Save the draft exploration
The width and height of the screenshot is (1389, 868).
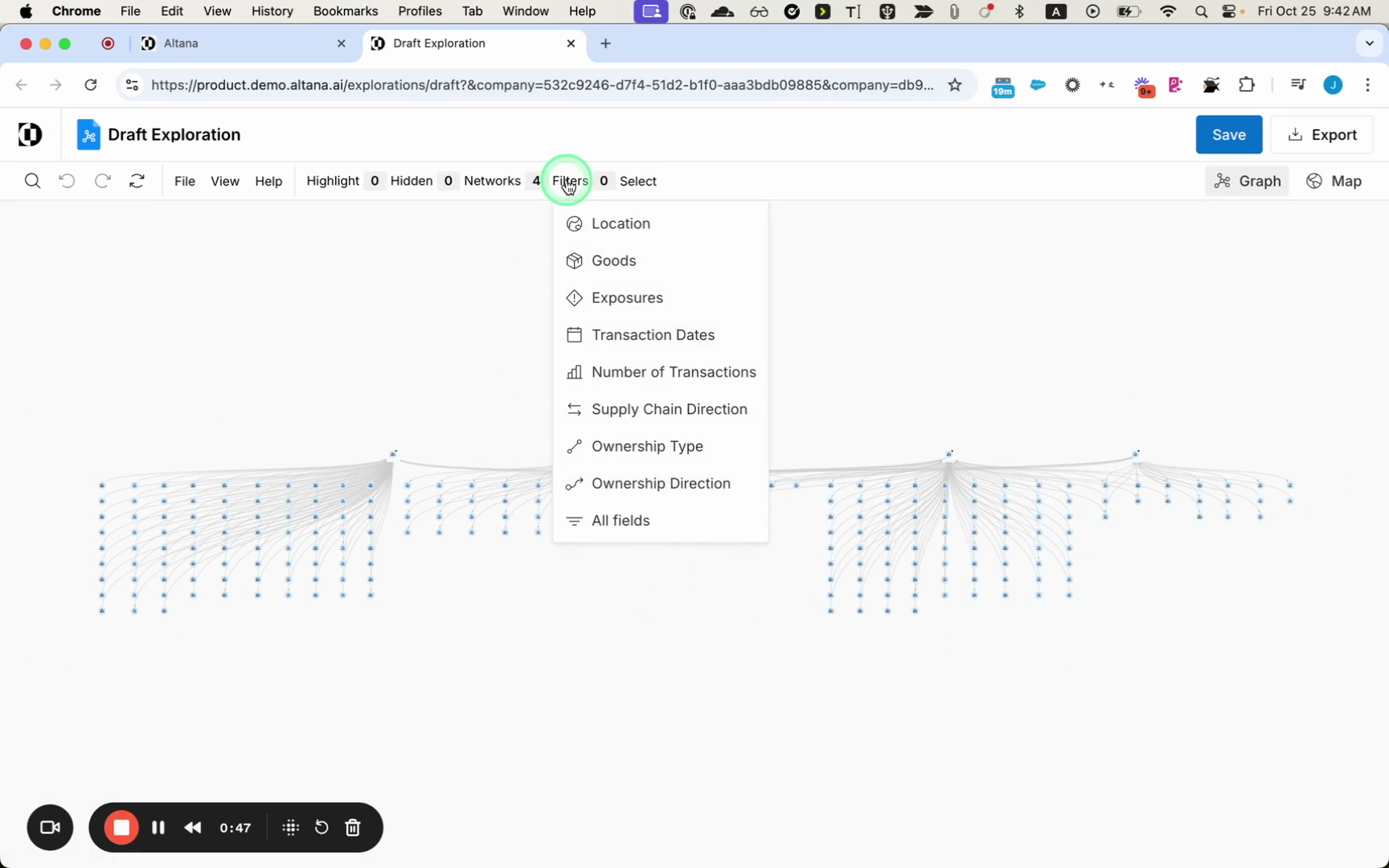(x=1228, y=134)
